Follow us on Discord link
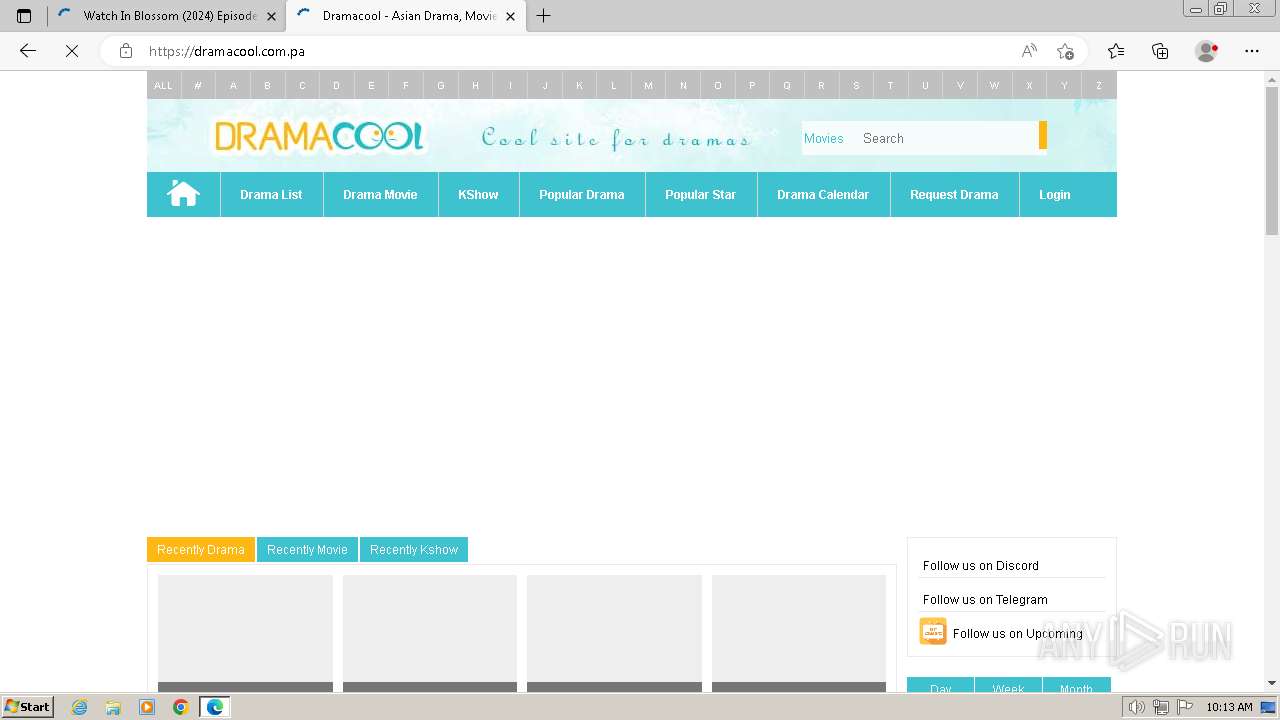 click(981, 566)
